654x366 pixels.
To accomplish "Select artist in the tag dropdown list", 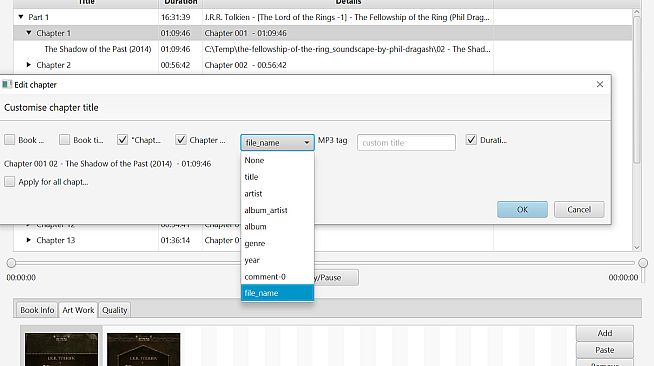I will [x=277, y=193].
